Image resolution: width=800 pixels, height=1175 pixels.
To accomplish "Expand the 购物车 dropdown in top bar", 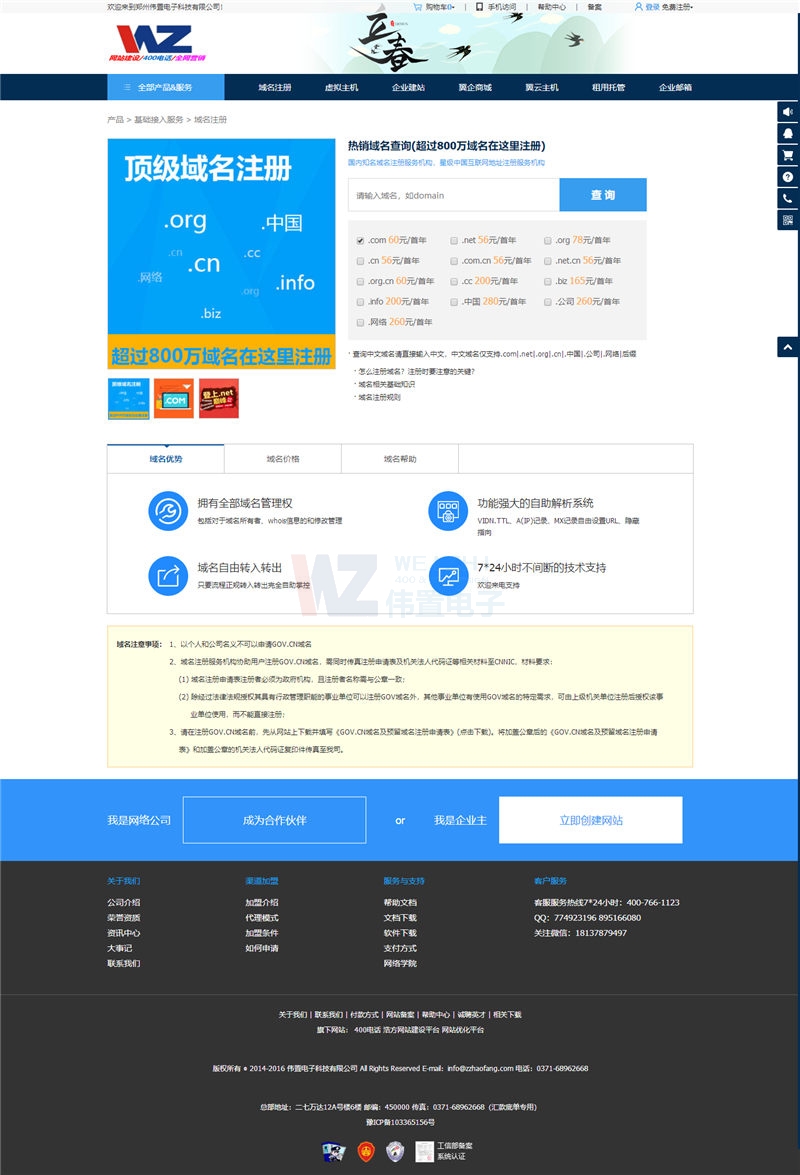I will click(x=438, y=7).
